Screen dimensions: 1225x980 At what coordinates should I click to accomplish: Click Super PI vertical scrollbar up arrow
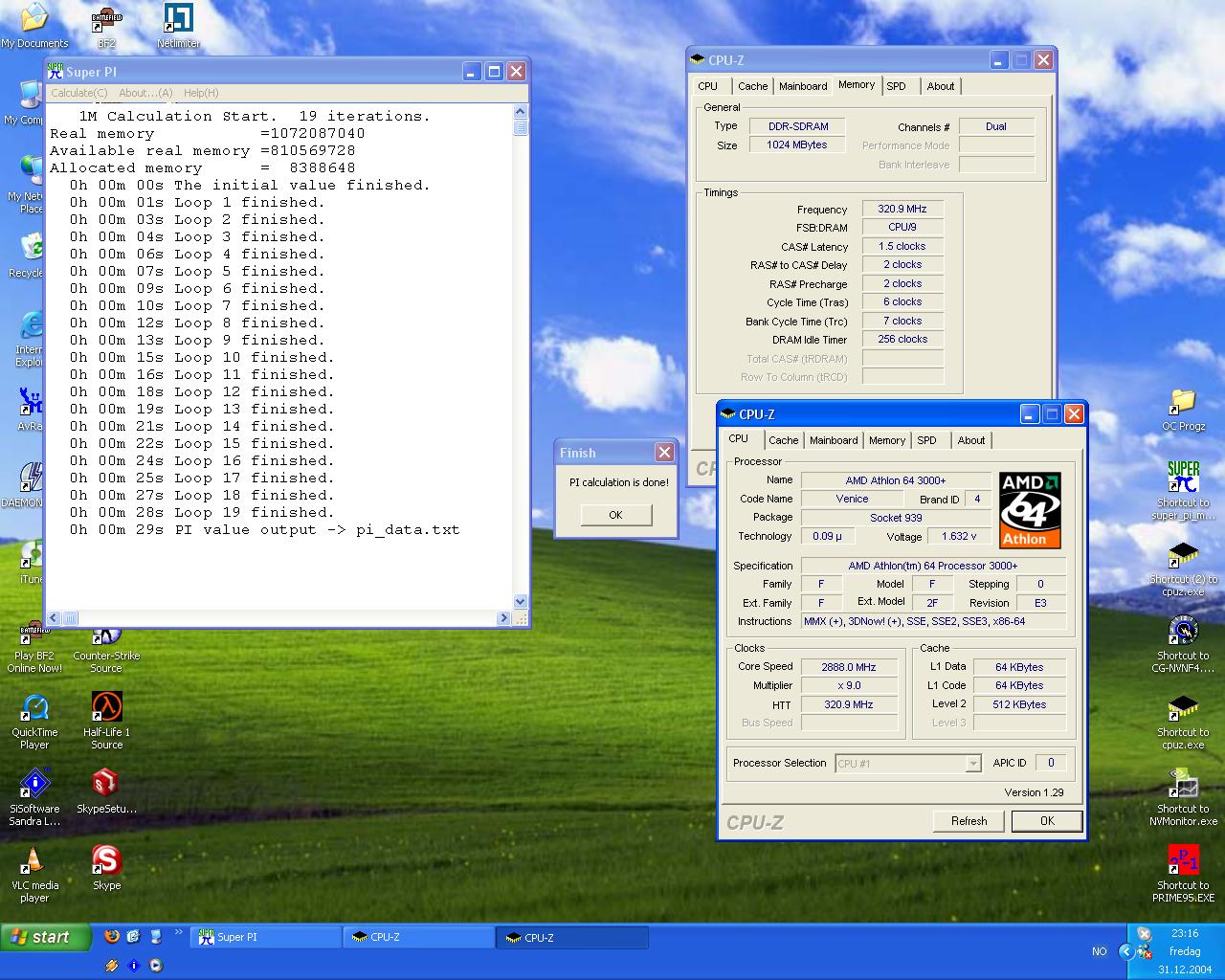(x=521, y=112)
